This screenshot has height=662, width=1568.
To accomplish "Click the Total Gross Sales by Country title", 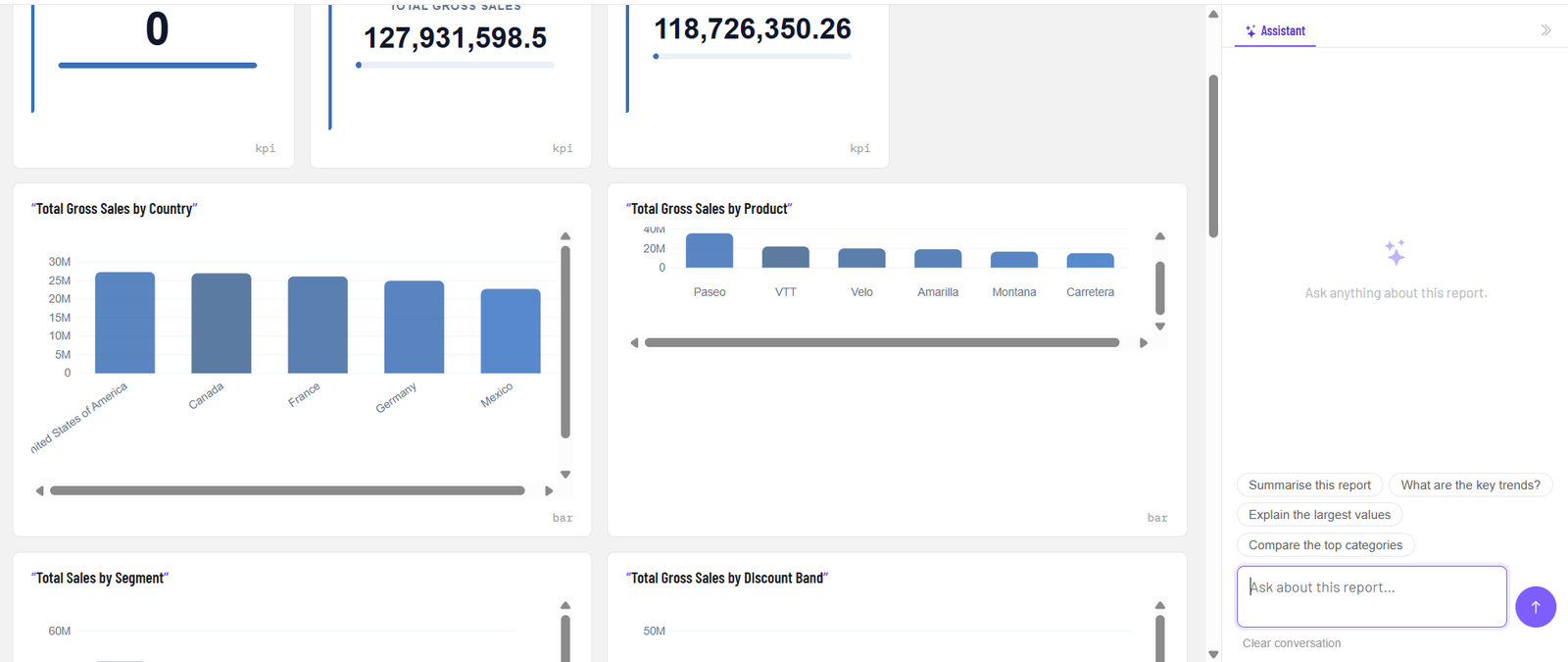I will click(x=115, y=209).
